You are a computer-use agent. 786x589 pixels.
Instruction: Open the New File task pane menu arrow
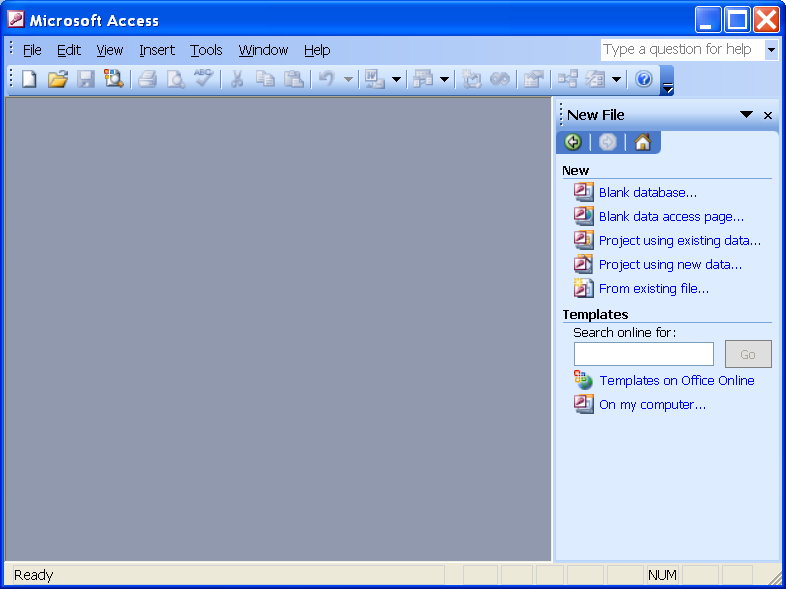[x=746, y=115]
